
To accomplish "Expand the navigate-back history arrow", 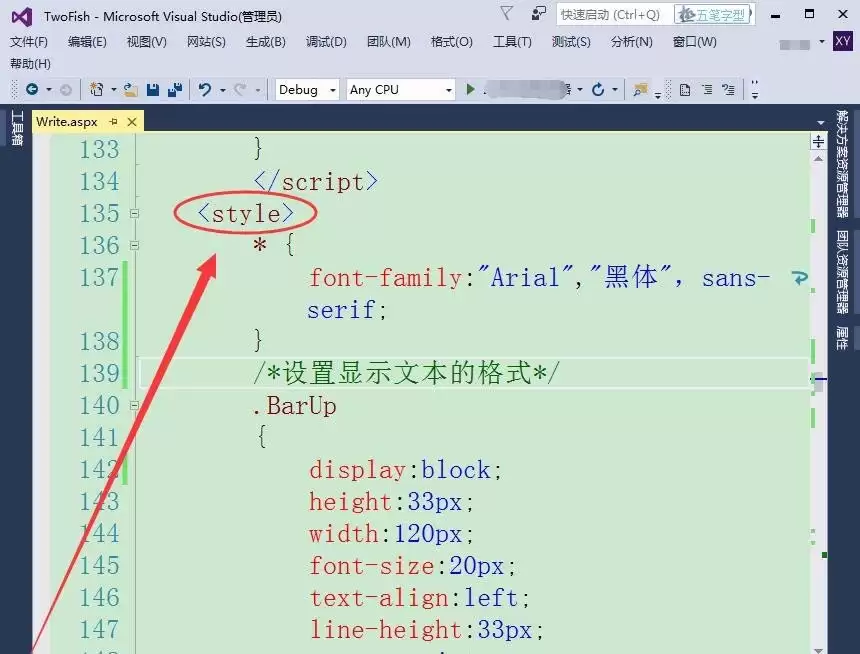I will tap(48, 89).
